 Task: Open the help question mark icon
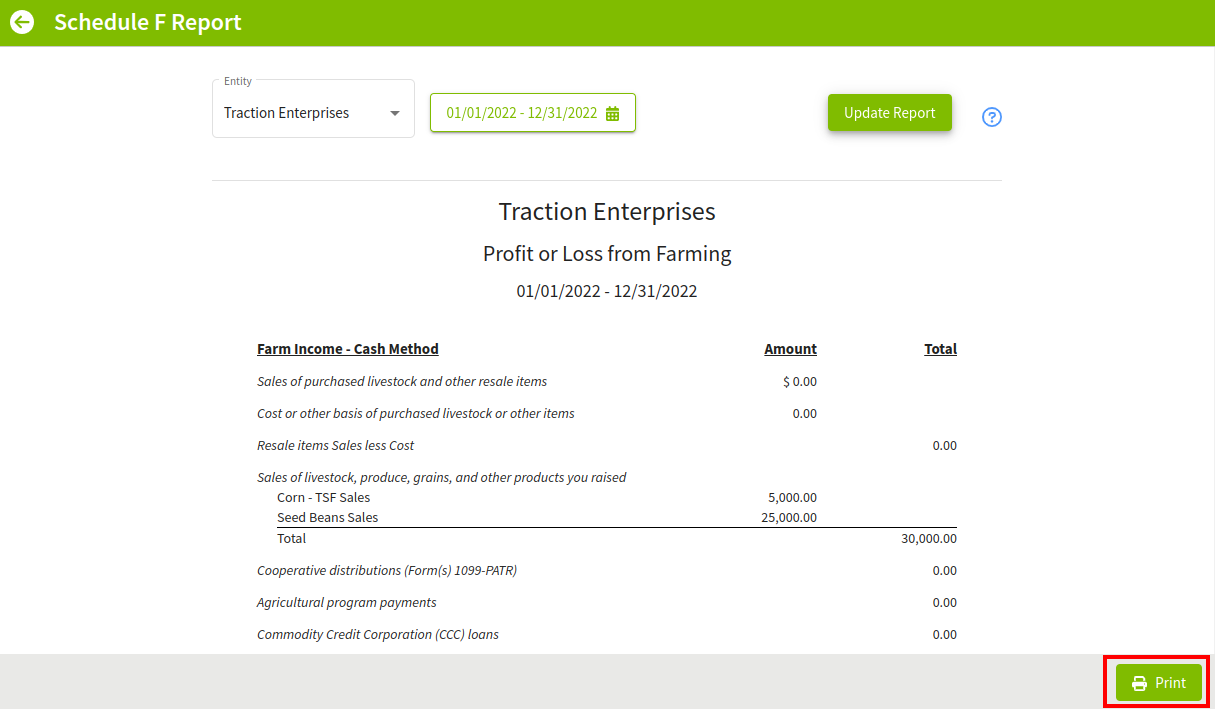pyautogui.click(x=992, y=117)
